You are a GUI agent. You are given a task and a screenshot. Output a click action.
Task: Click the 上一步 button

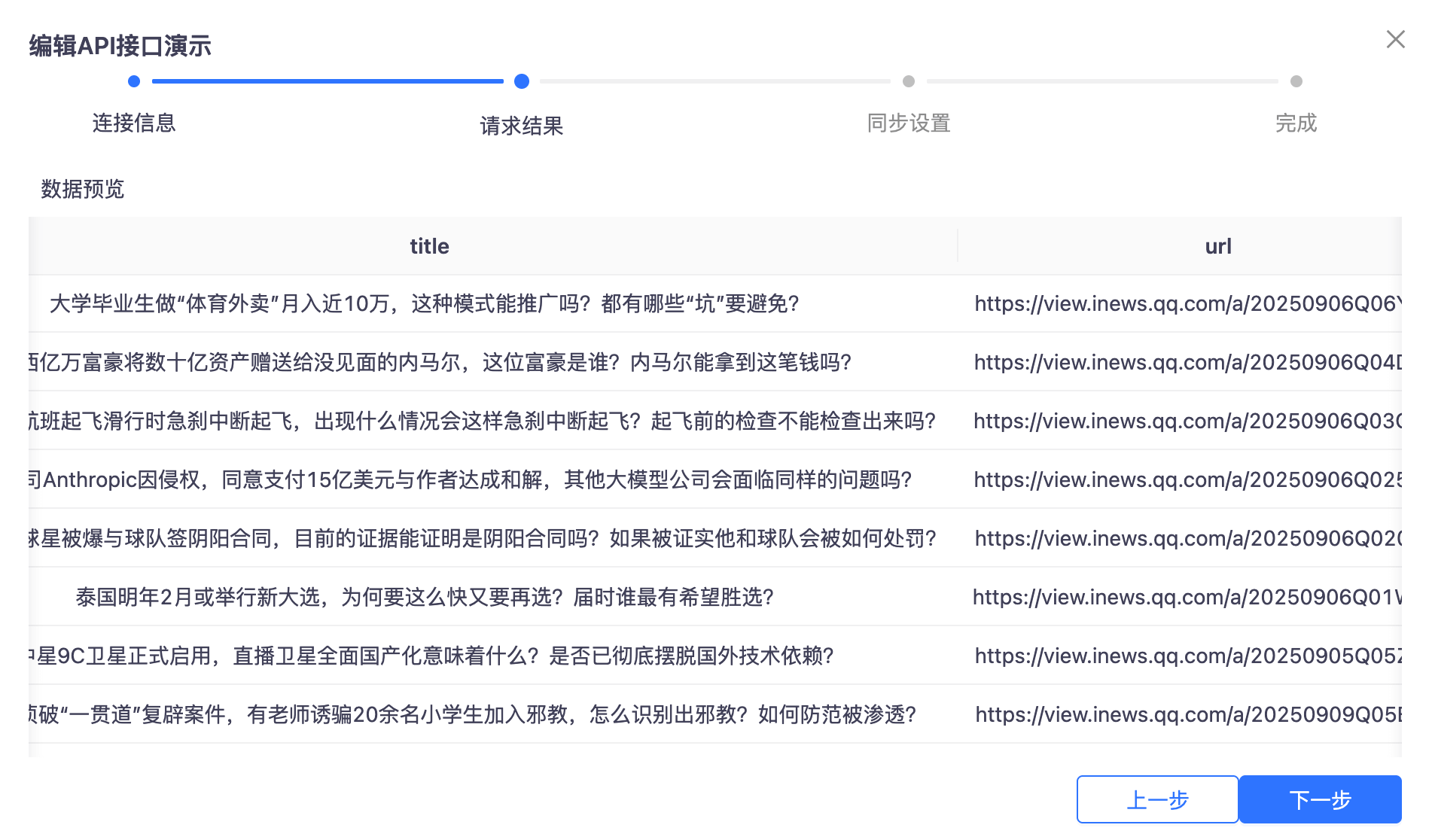pyautogui.click(x=1157, y=799)
